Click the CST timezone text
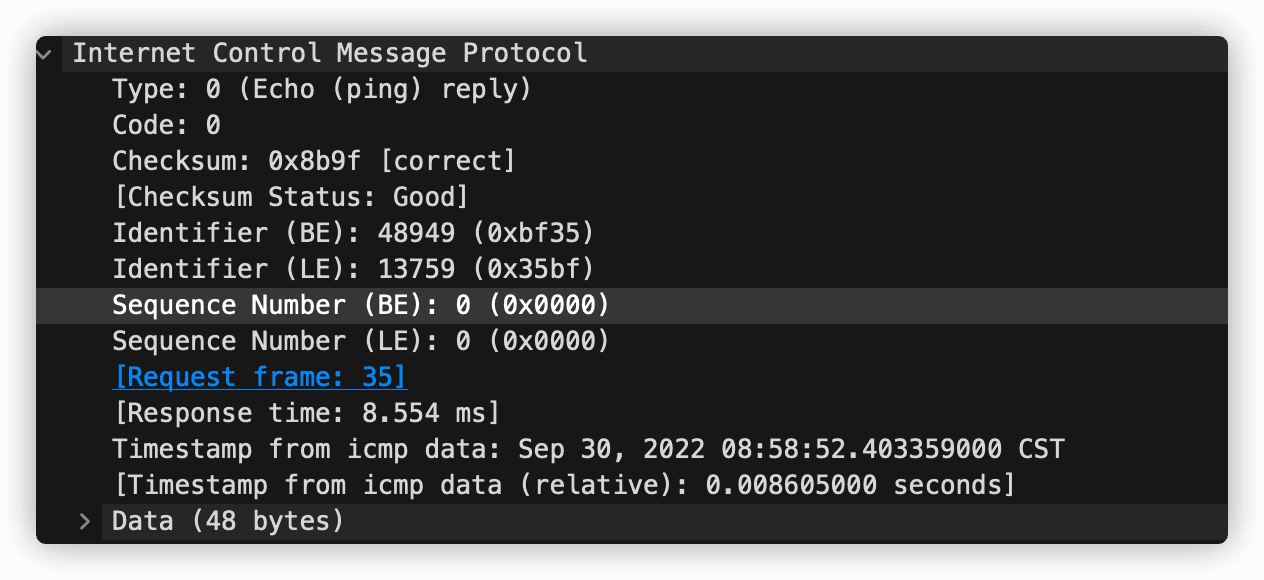 click(x=1041, y=449)
